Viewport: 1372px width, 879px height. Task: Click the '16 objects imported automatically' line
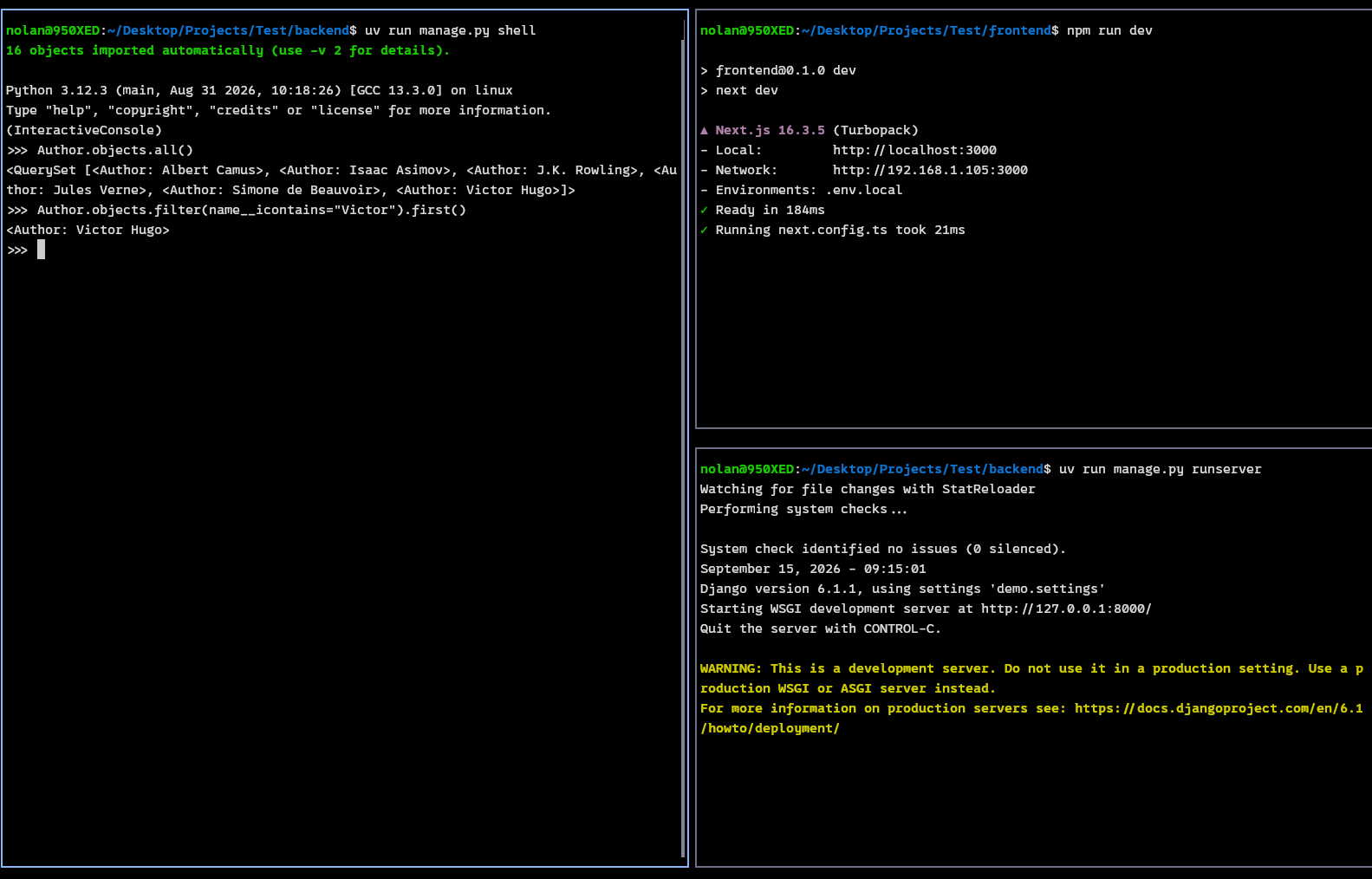[x=228, y=50]
